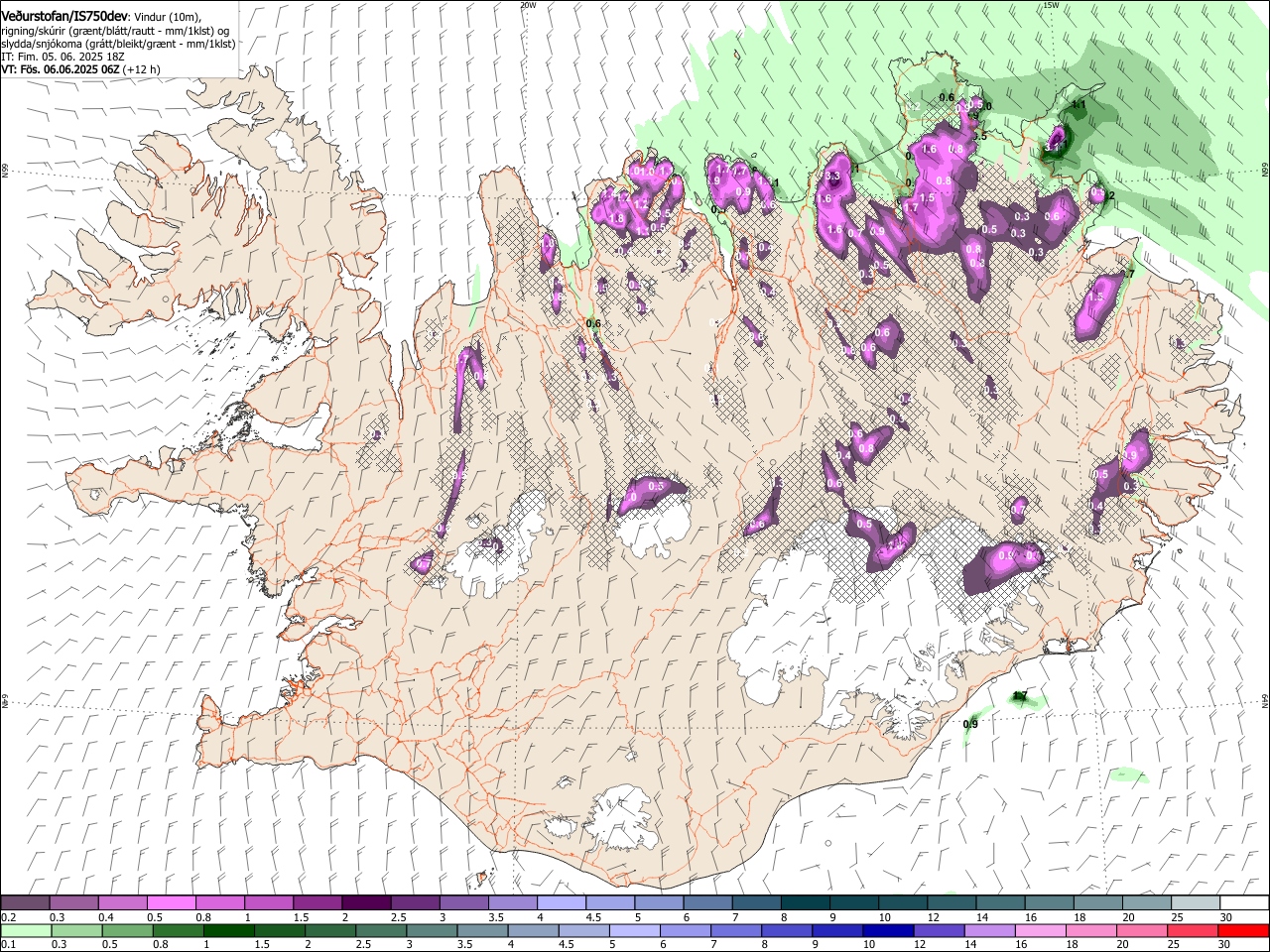Click the lilac swatch labeled 14 in the lower legend
Screen dimensions: 1270x952
[x=989, y=931]
